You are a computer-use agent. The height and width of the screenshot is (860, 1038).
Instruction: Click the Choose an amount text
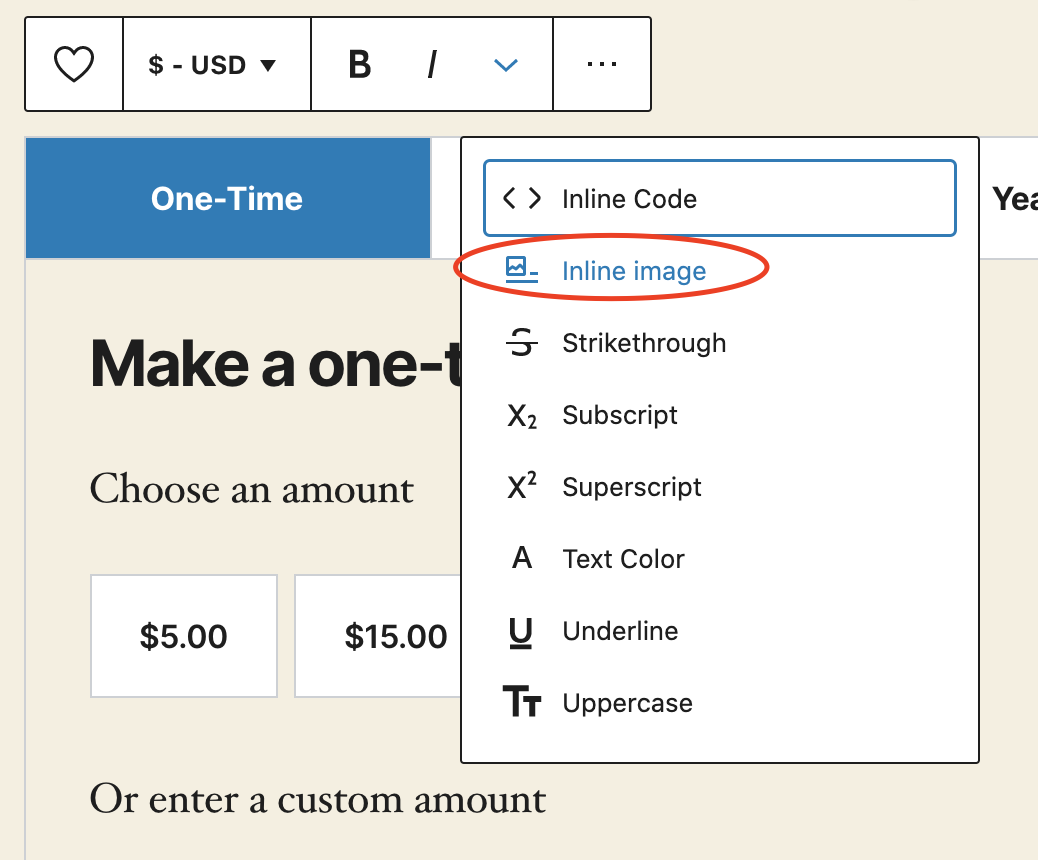252,489
